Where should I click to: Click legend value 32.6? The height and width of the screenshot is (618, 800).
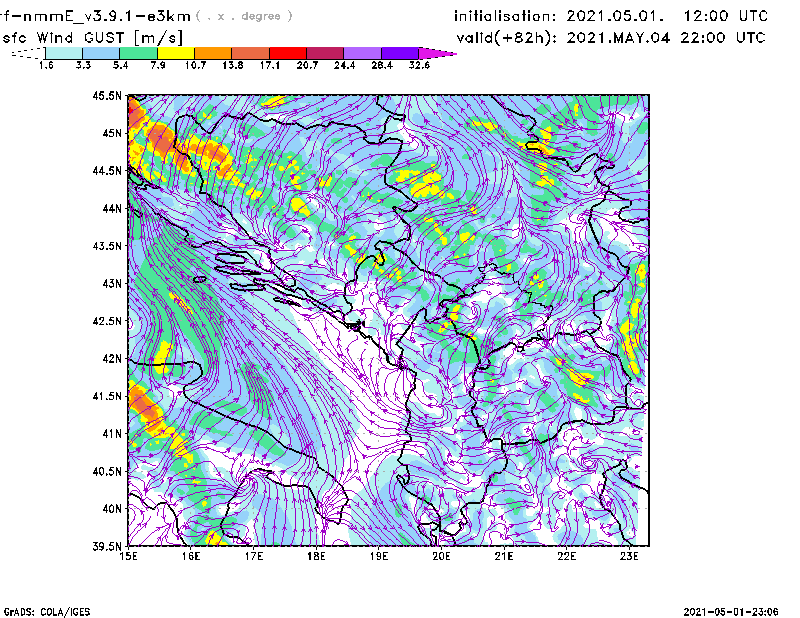[419, 65]
